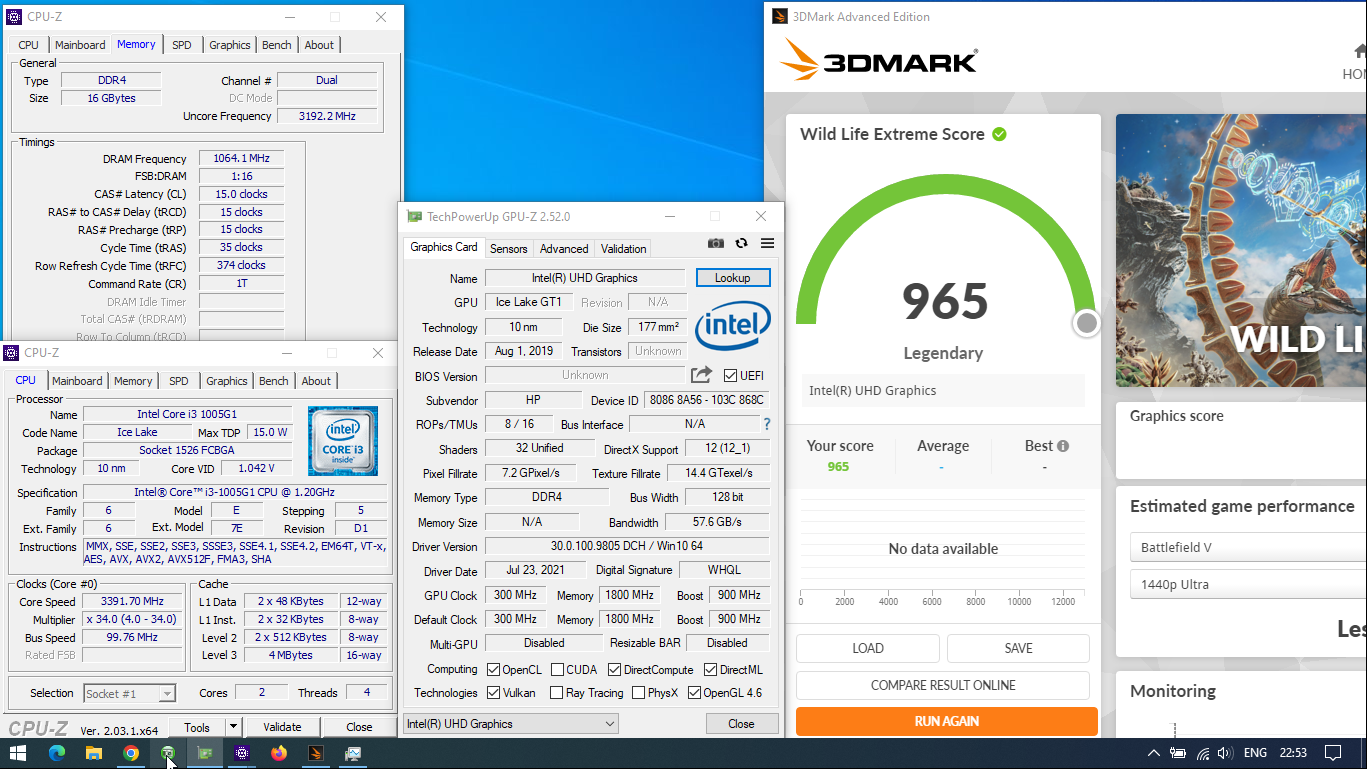Click the ENG language indicator
The width and height of the screenshot is (1367, 769).
(x=1255, y=753)
